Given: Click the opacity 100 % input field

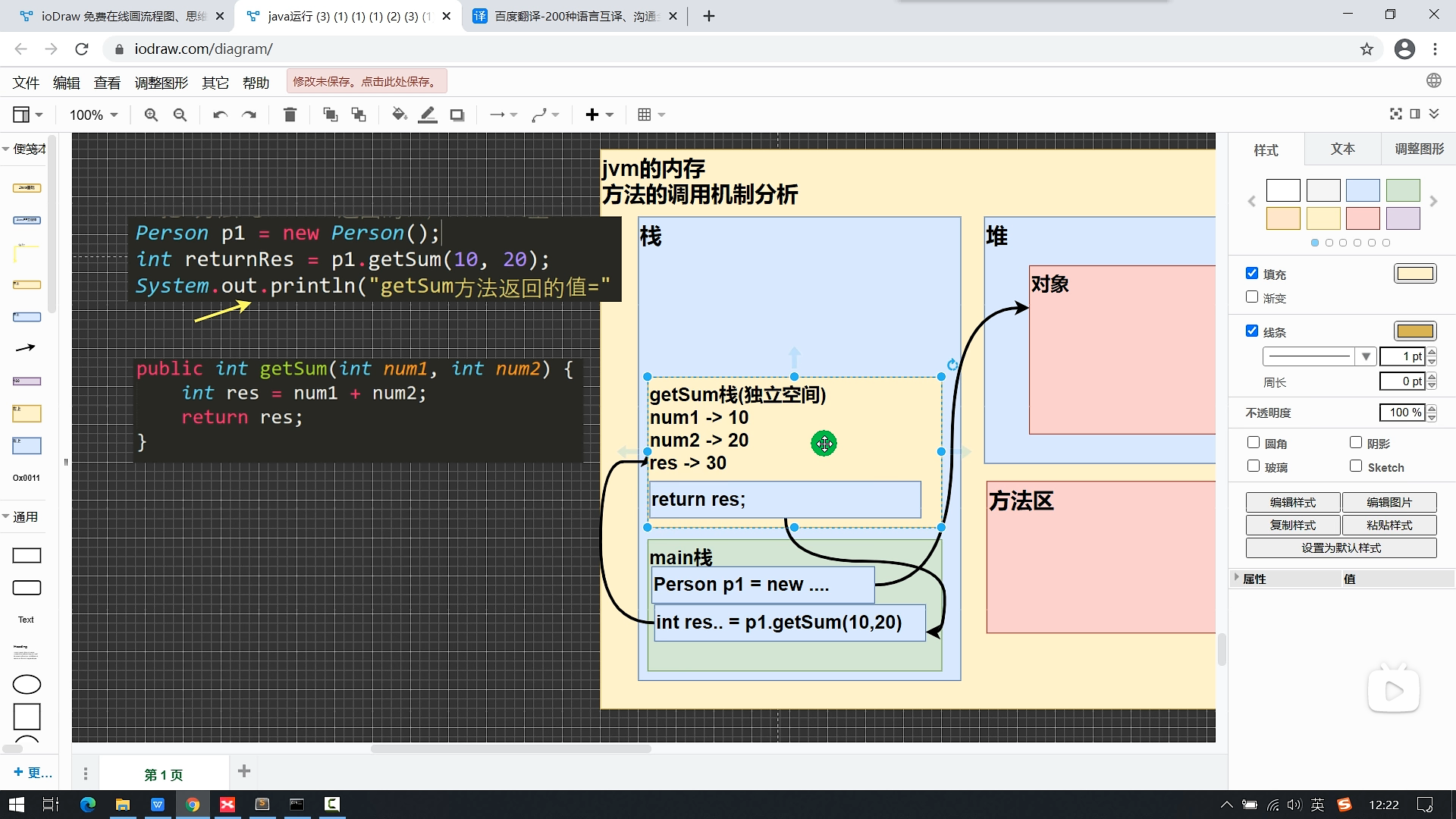Looking at the screenshot, I should [x=1401, y=413].
